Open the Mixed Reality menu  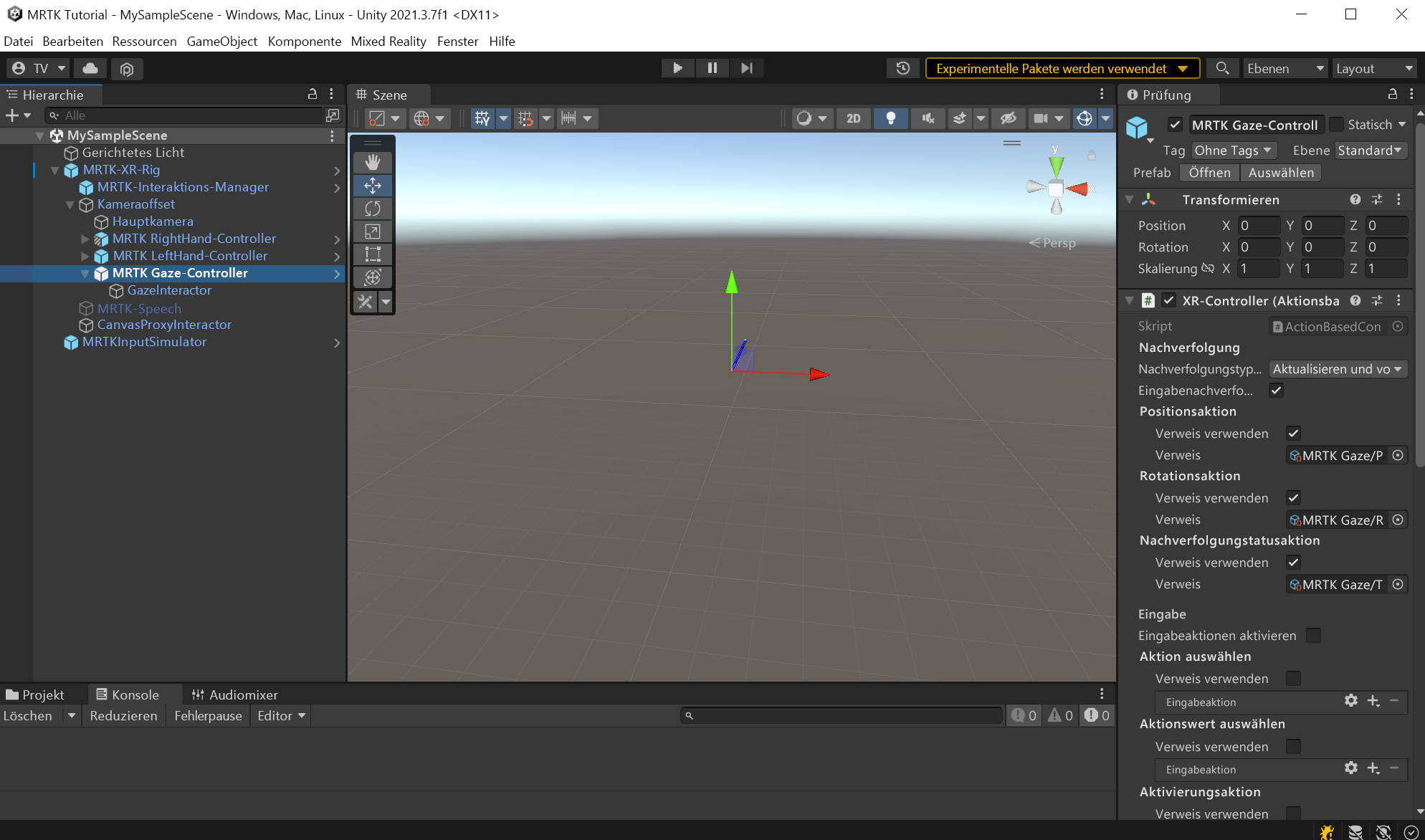point(389,41)
